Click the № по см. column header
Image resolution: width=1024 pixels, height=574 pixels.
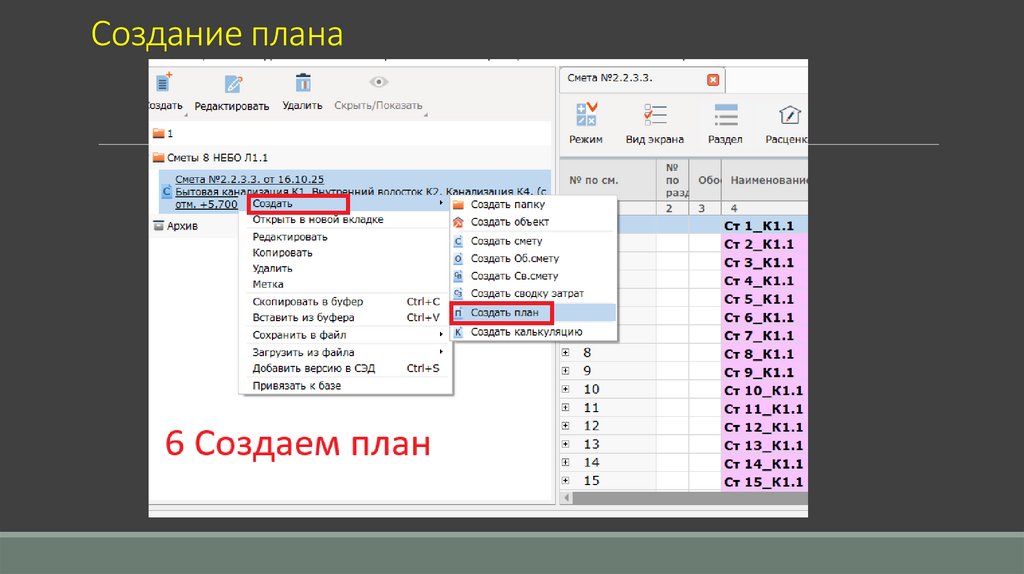tap(607, 180)
